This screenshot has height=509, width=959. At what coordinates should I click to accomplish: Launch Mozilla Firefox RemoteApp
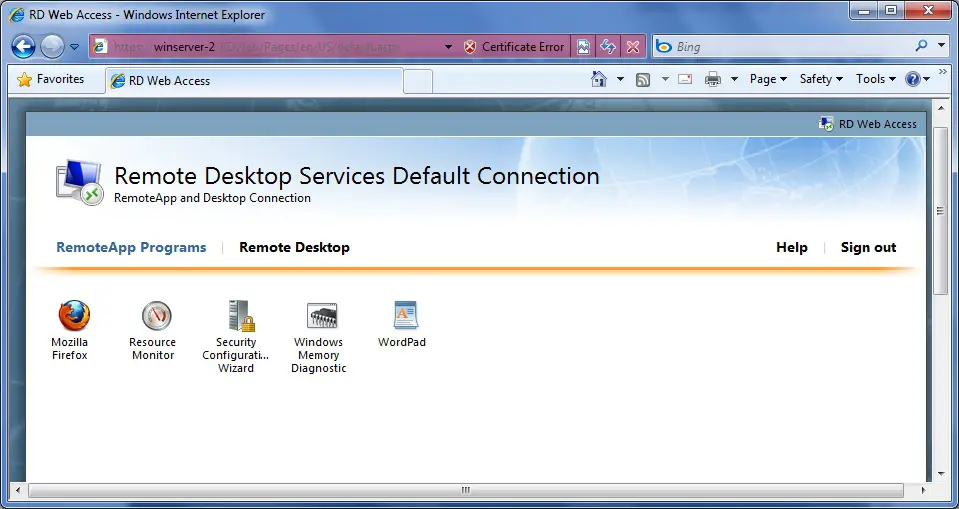(x=72, y=317)
